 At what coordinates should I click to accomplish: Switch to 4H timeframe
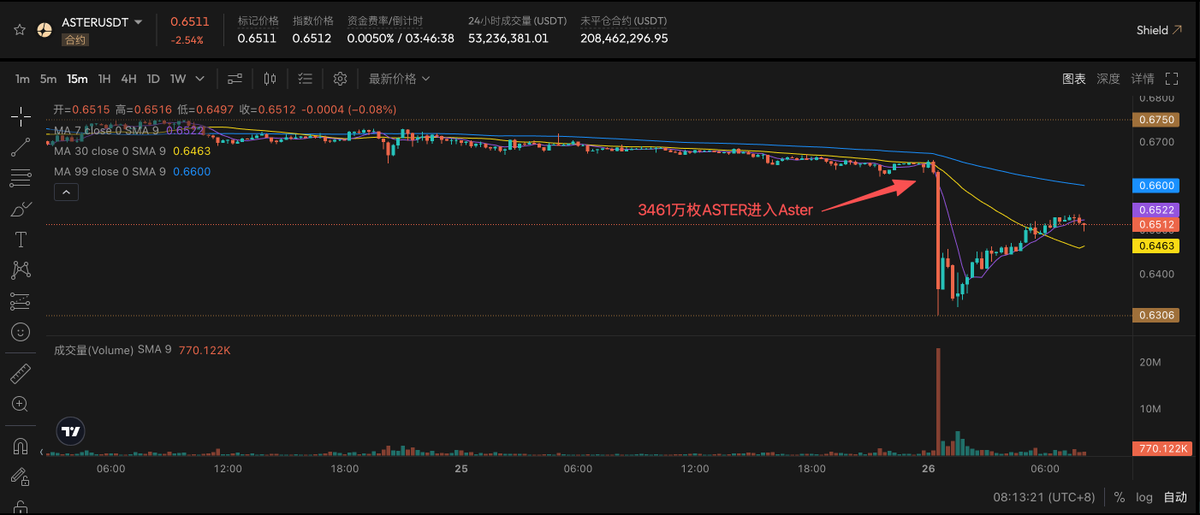click(x=128, y=78)
